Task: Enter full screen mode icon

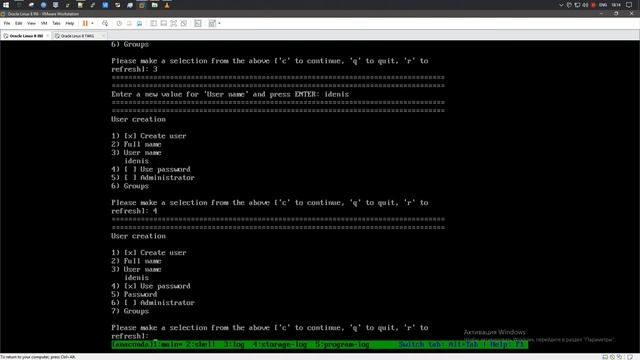Action: coord(173,23)
